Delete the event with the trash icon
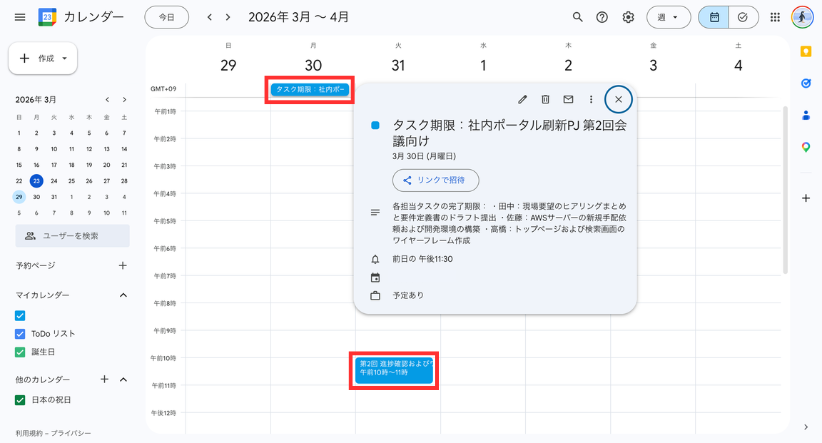The height and width of the screenshot is (443, 822). (545, 99)
